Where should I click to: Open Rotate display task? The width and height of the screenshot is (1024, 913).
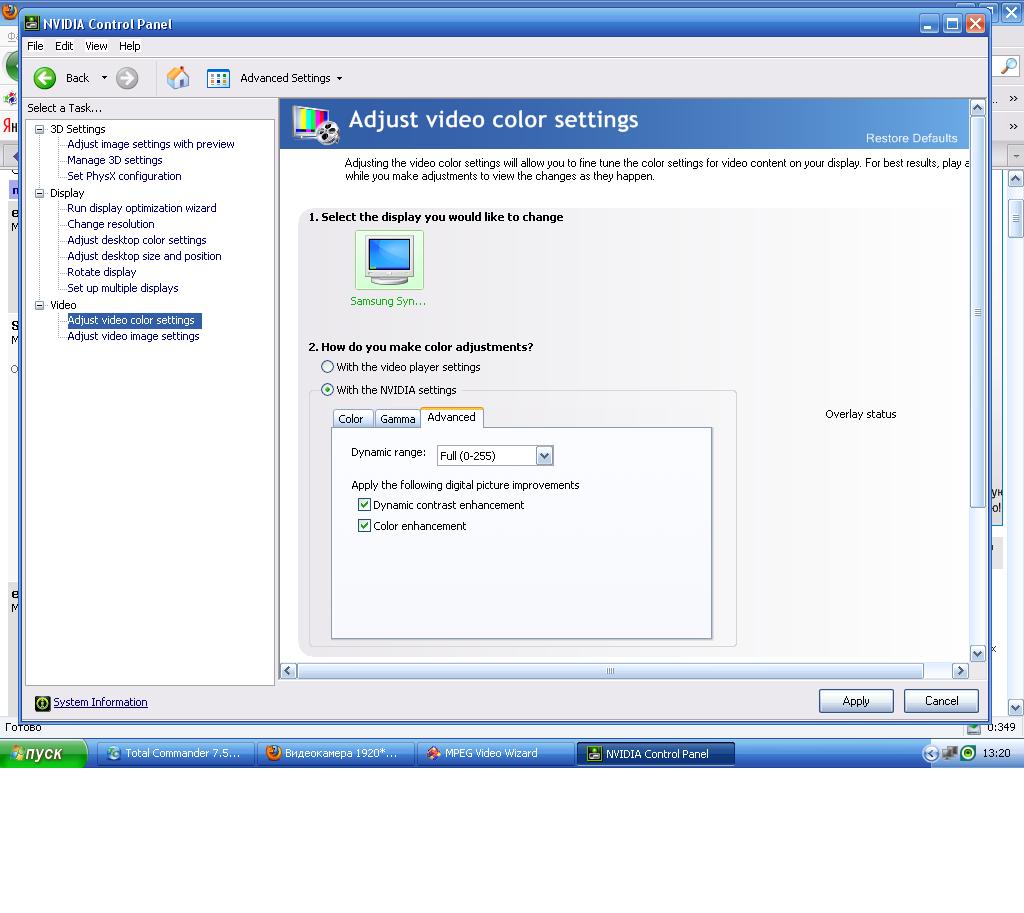tap(102, 272)
